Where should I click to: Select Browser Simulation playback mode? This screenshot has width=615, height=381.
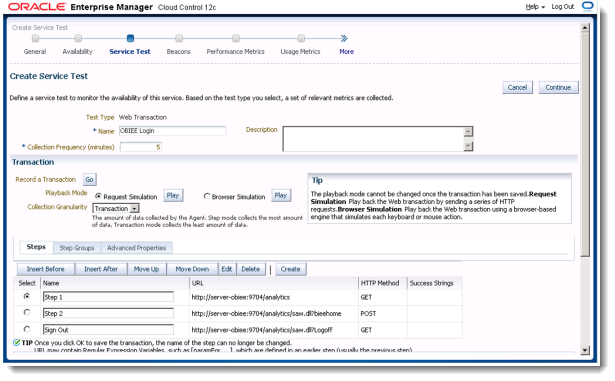coord(207,196)
